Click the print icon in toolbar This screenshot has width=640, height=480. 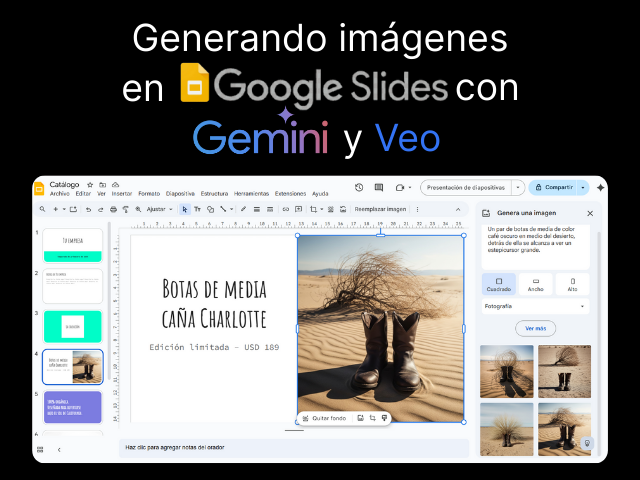(x=113, y=209)
